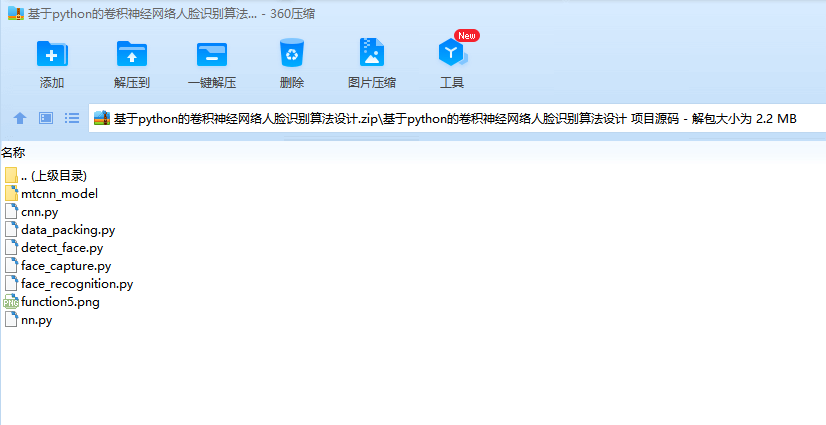The height and width of the screenshot is (425, 826).
Task: Click the archive path address field
Action: 457,118
